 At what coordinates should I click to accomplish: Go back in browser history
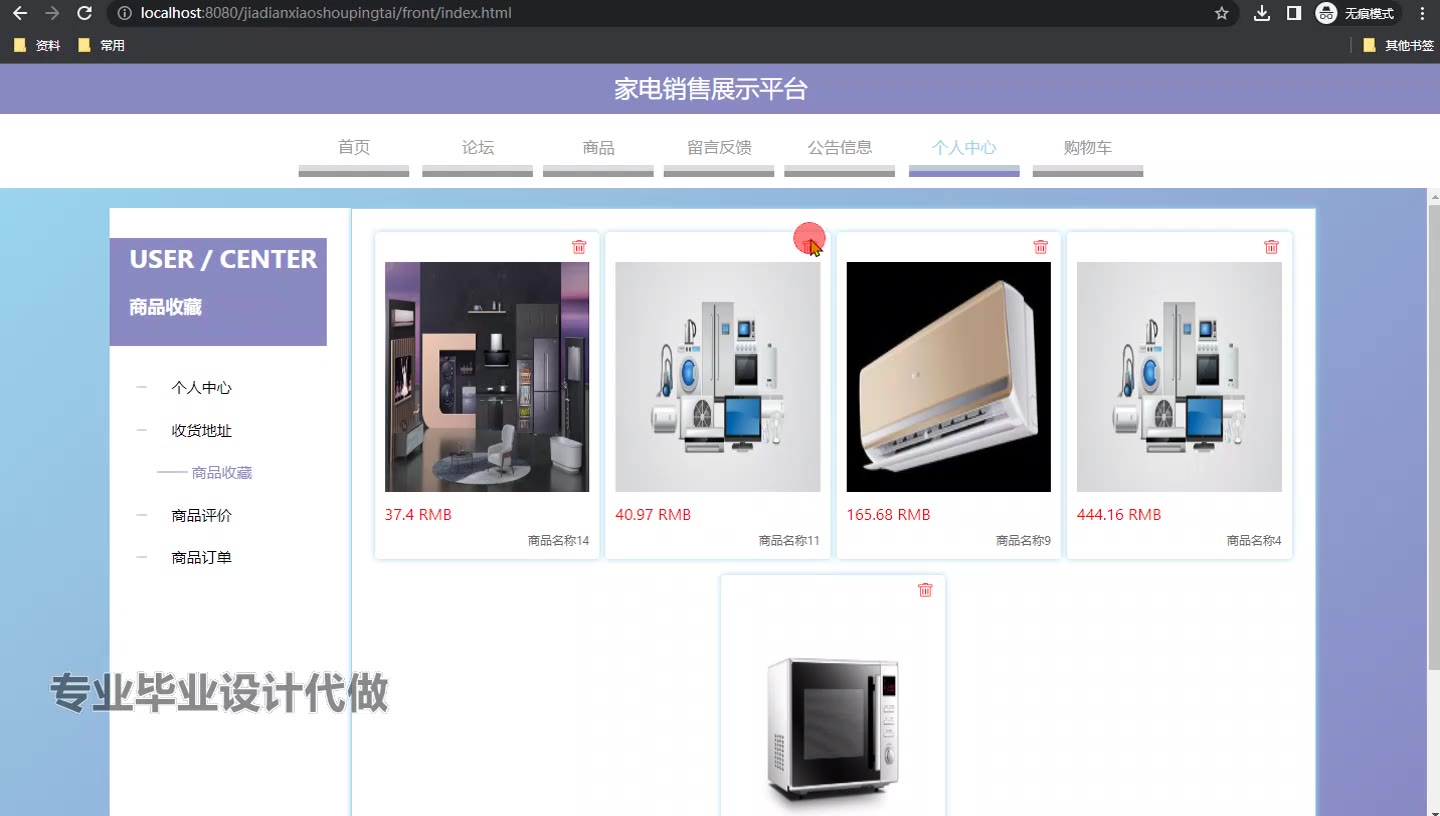point(20,13)
